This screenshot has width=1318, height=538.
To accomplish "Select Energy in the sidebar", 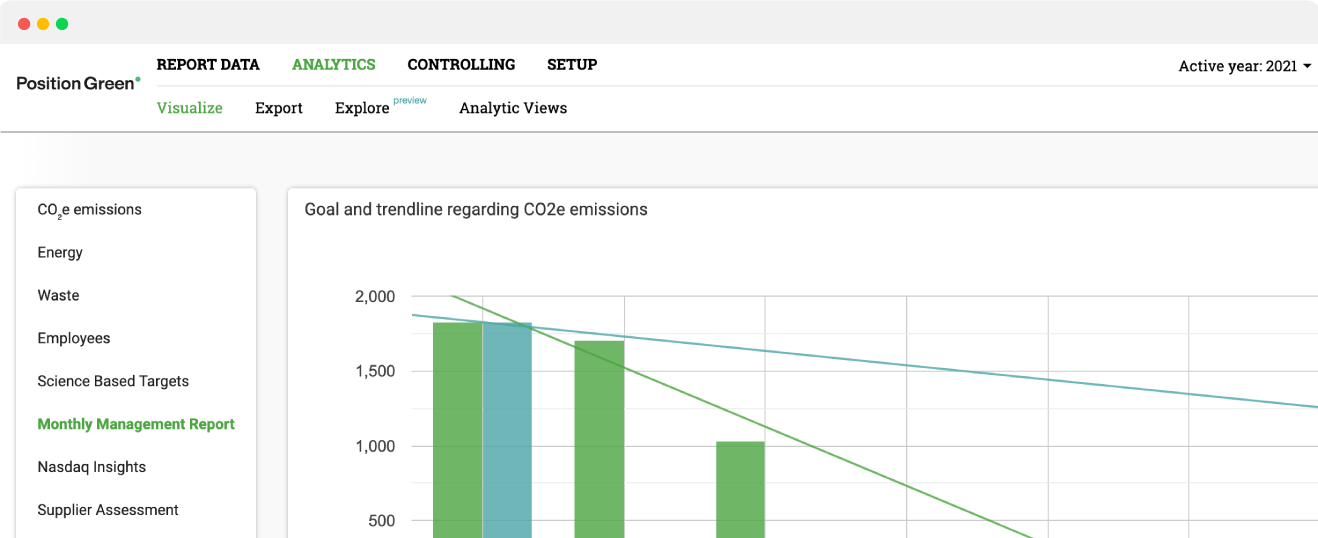I will [x=60, y=253].
